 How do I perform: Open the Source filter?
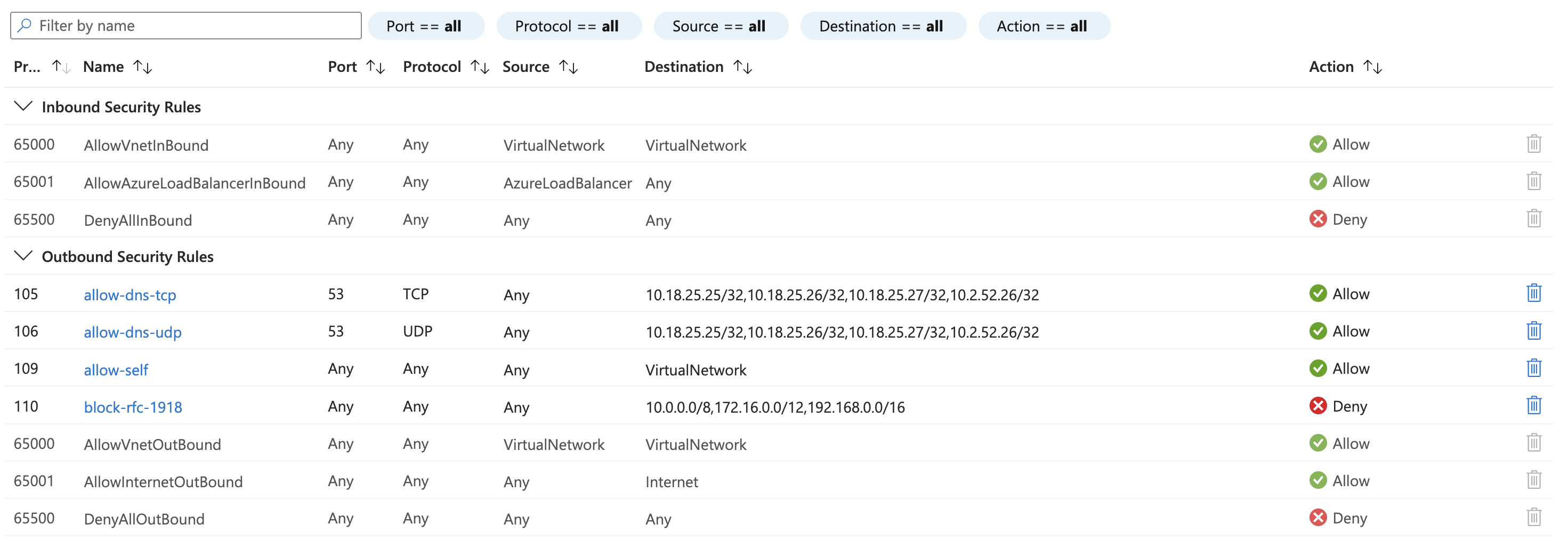tap(721, 26)
